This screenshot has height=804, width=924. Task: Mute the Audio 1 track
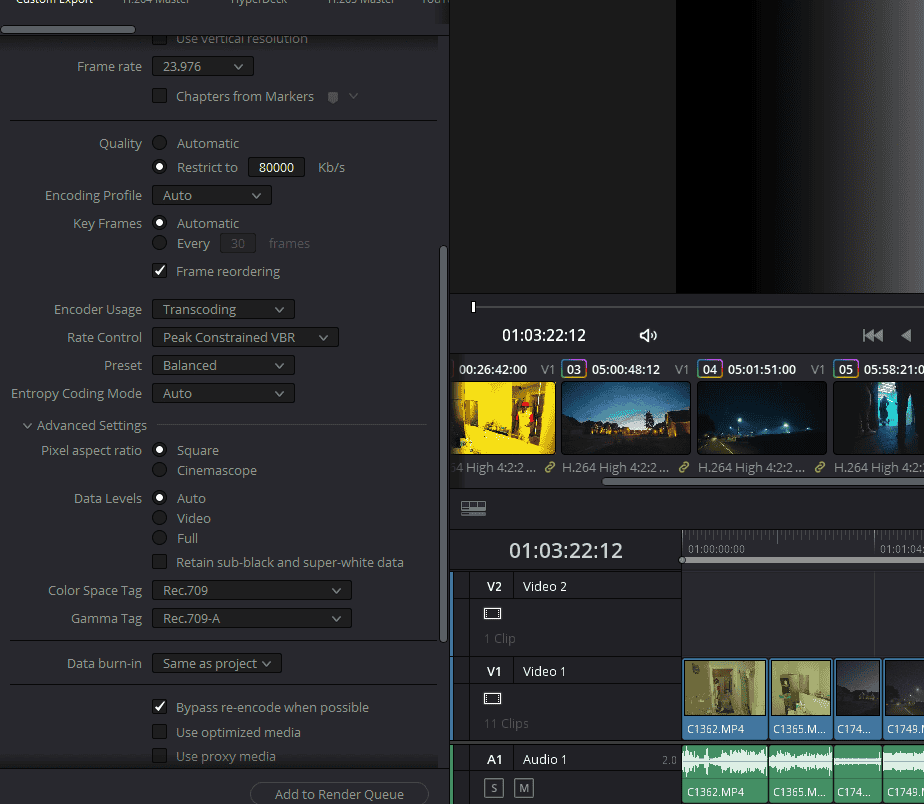[524, 788]
